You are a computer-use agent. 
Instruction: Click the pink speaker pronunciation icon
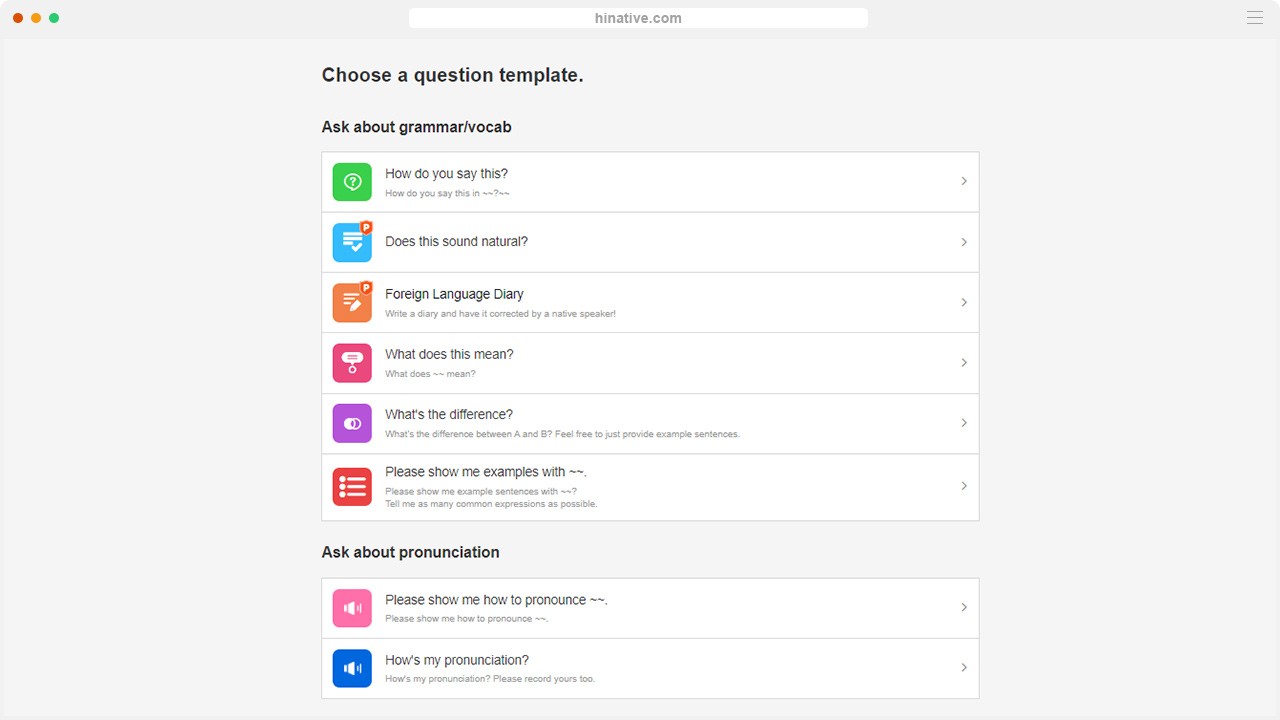coord(352,608)
